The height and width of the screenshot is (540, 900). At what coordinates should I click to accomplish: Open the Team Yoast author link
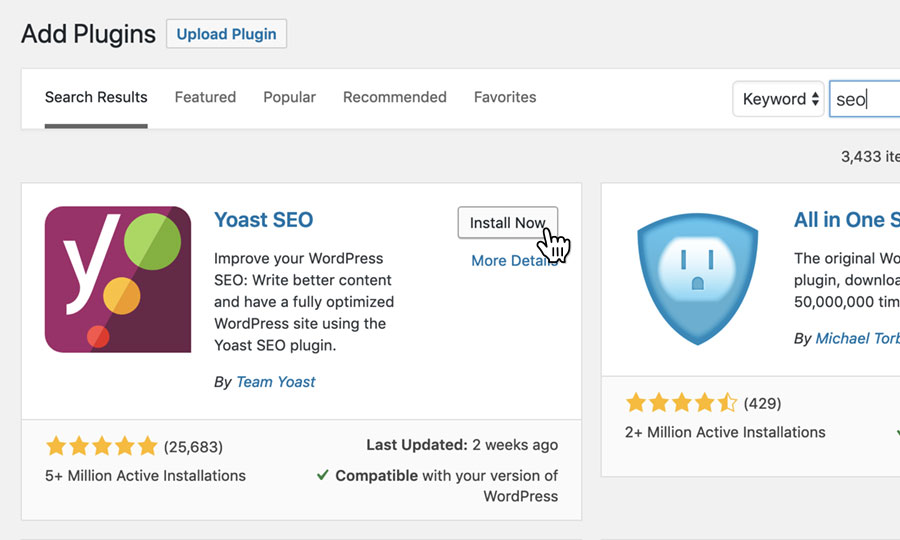(x=276, y=382)
